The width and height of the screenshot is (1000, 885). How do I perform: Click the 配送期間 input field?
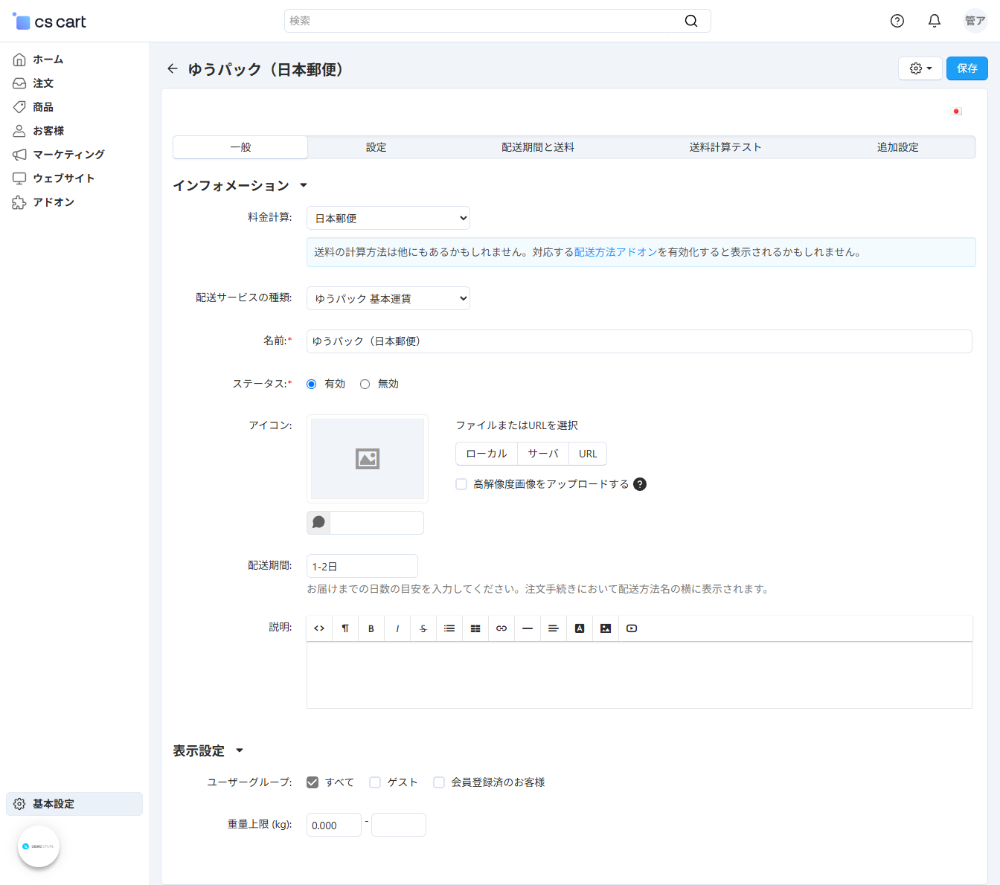tap(362, 566)
